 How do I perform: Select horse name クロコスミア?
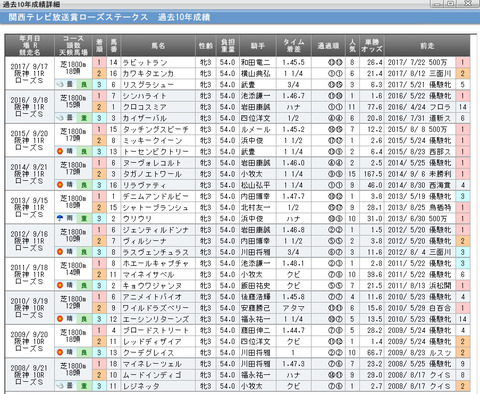(x=144, y=107)
